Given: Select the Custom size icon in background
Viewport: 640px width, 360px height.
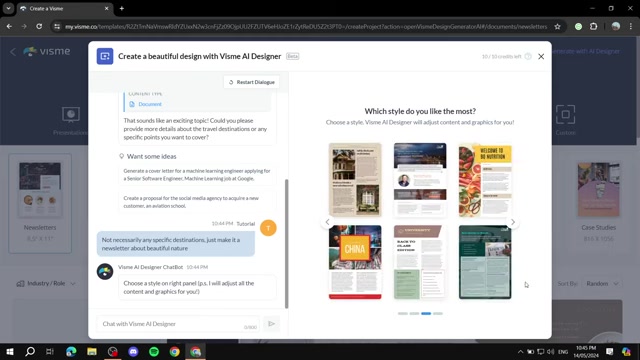Looking at the screenshot, I should (x=565, y=115).
